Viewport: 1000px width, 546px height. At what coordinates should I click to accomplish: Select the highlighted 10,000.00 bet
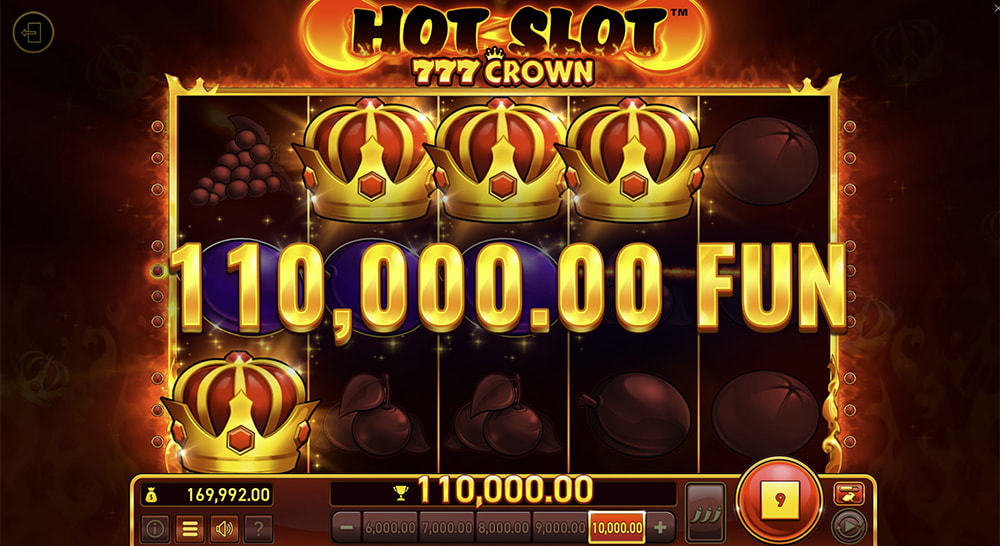click(617, 528)
